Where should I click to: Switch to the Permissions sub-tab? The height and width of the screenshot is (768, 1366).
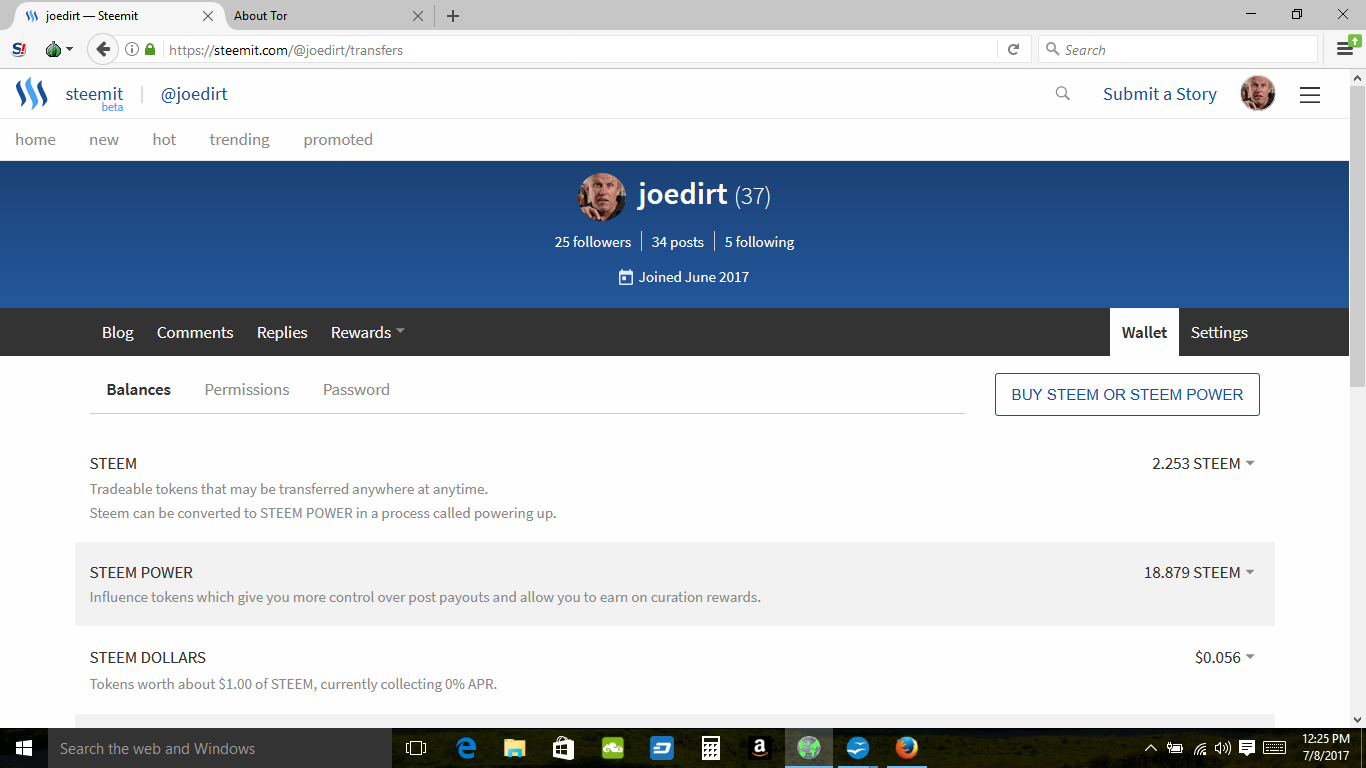(x=247, y=390)
